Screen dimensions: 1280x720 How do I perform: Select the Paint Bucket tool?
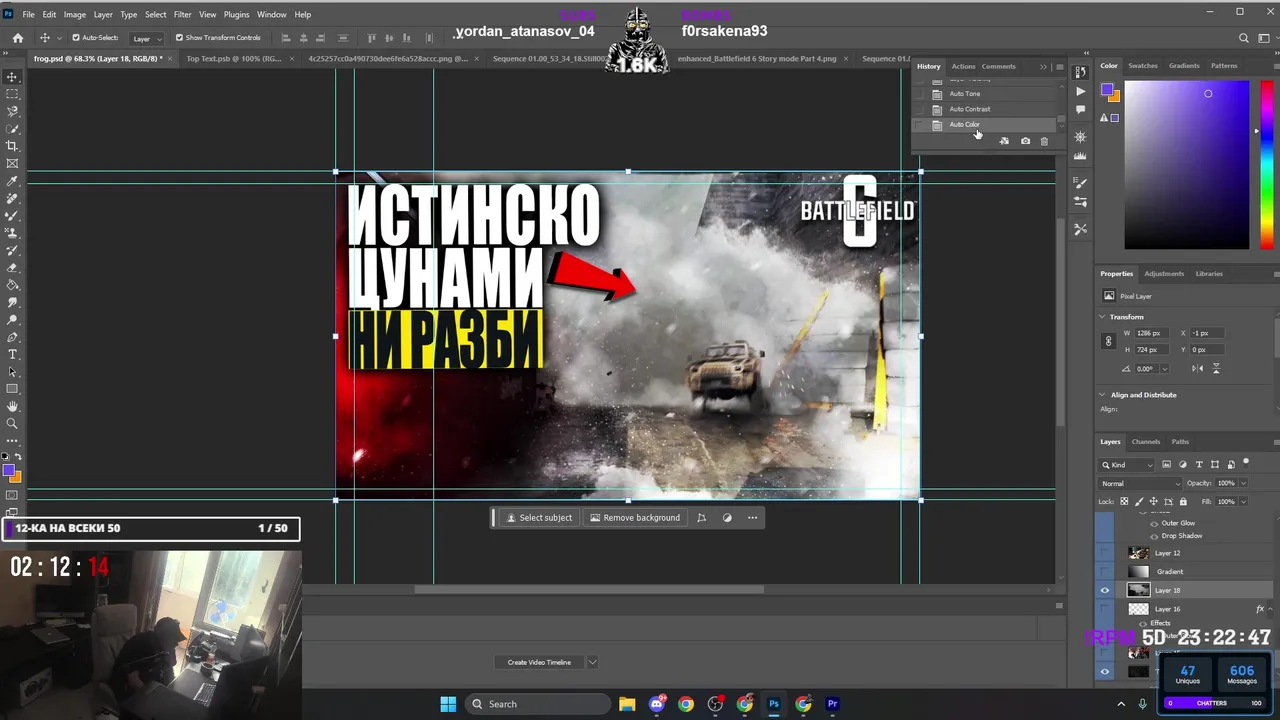click(x=13, y=285)
